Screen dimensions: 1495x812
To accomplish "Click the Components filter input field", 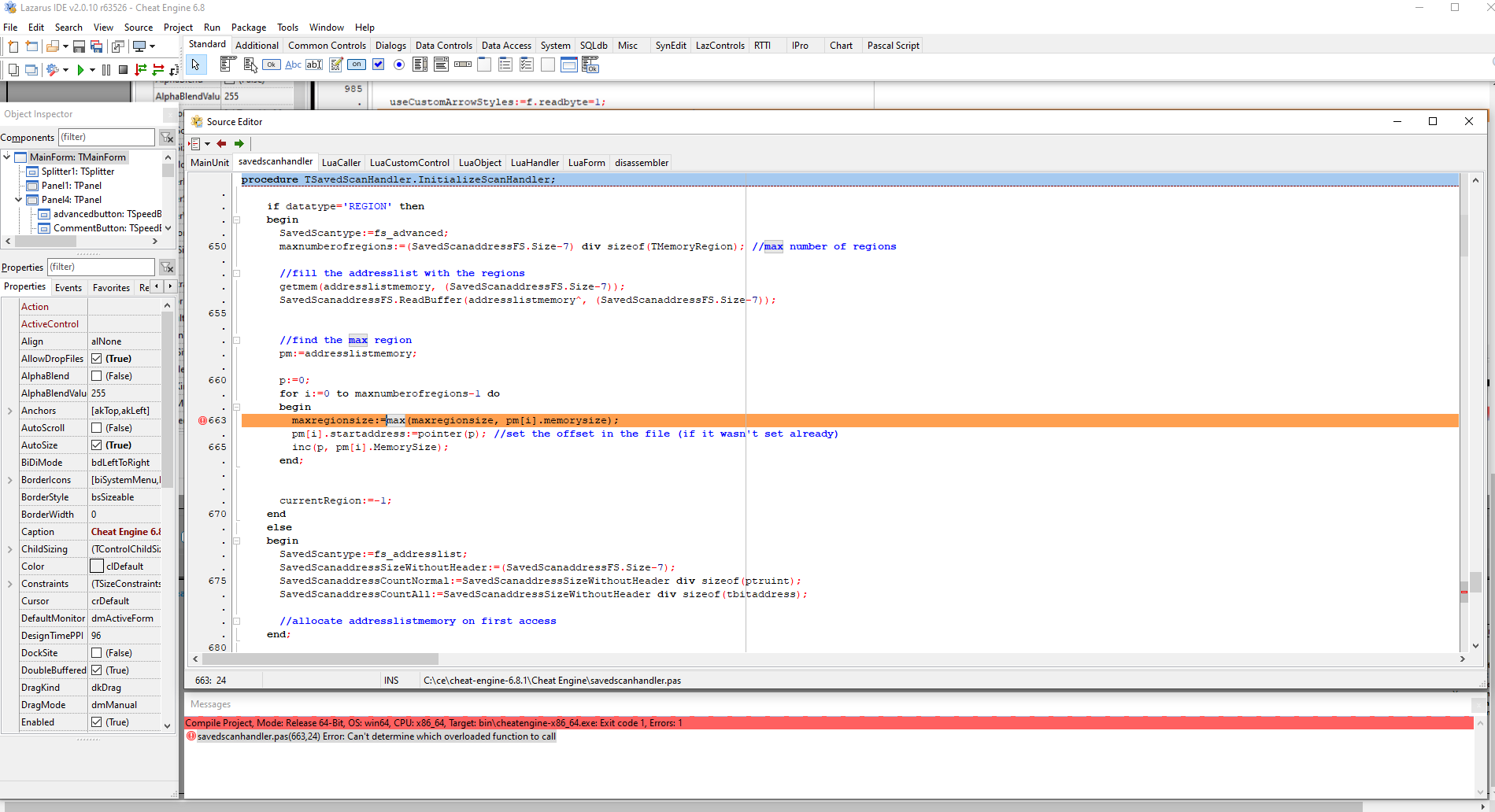I will 106,137.
